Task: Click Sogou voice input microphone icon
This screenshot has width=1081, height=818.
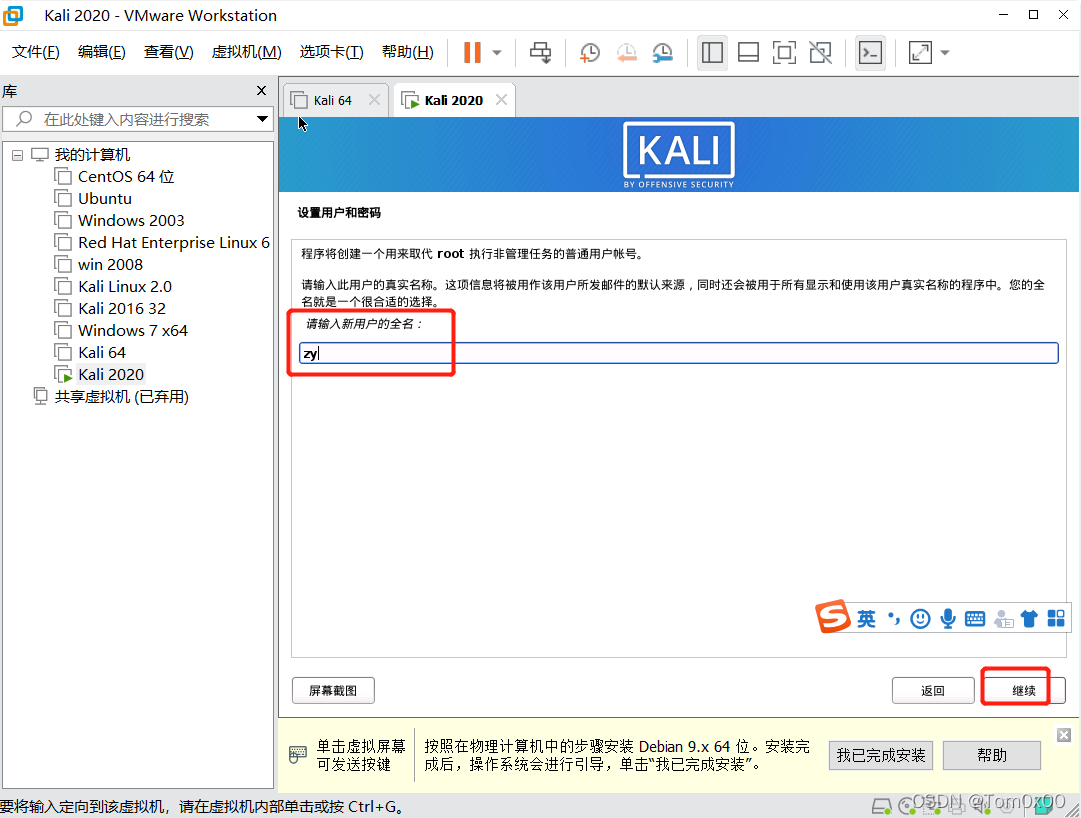Action: tap(949, 619)
